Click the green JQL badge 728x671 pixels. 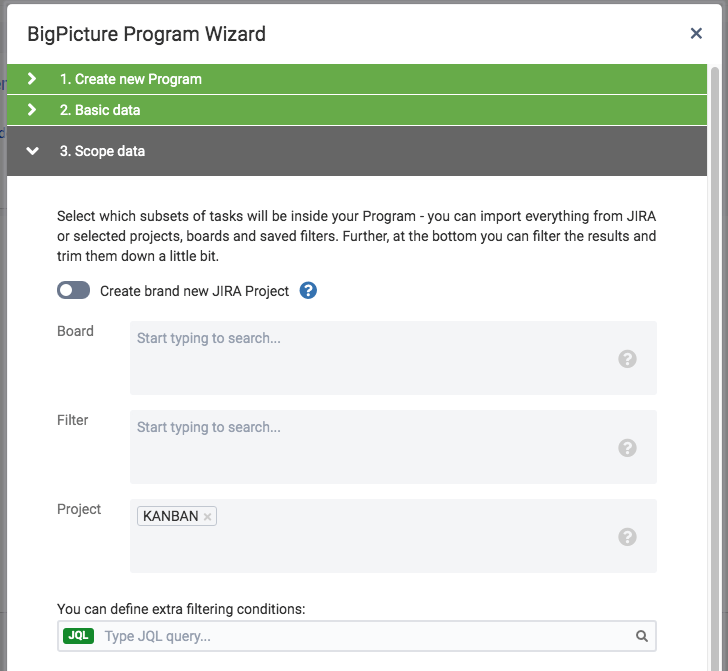click(x=79, y=636)
